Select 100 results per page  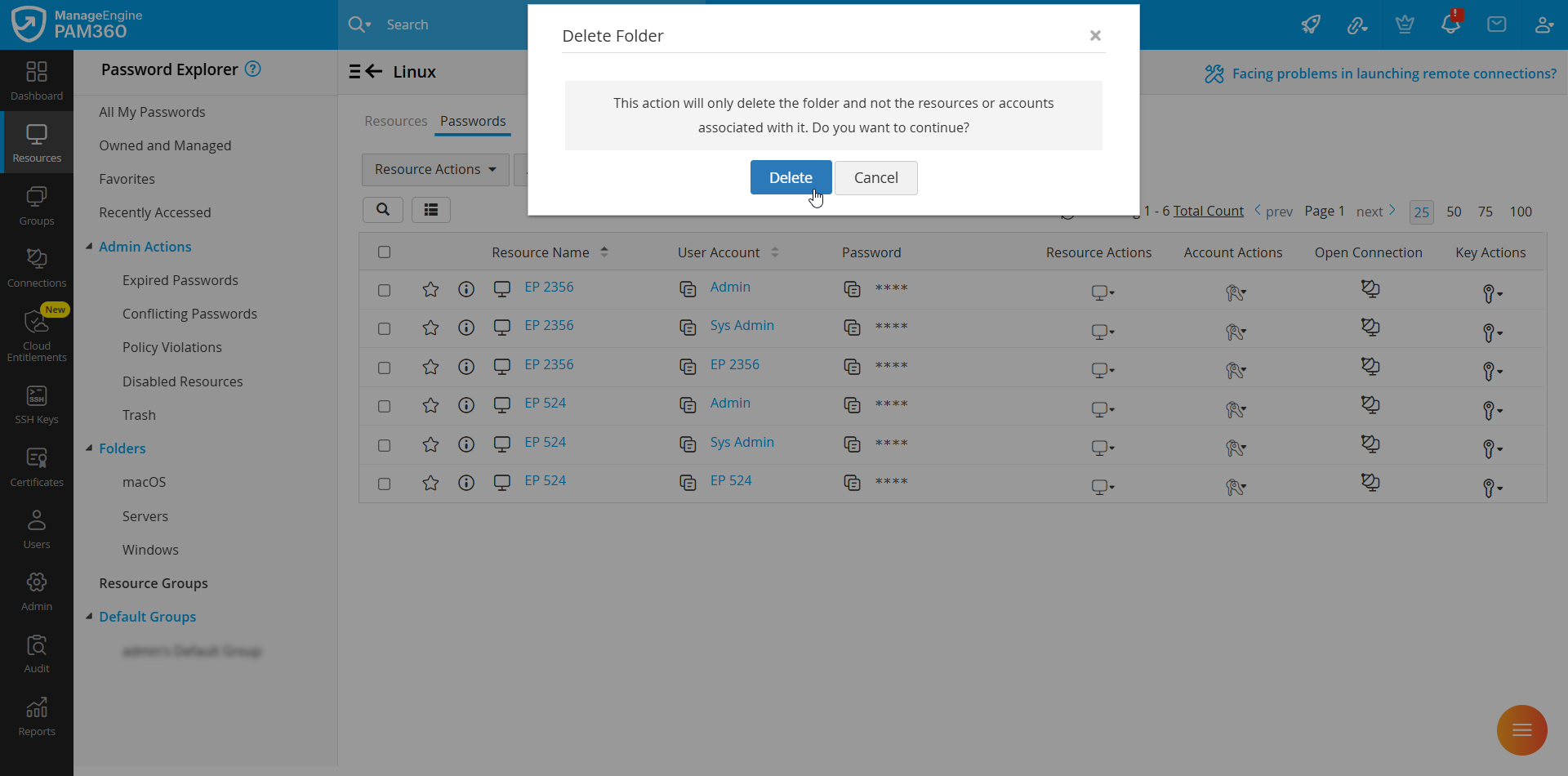point(1521,212)
